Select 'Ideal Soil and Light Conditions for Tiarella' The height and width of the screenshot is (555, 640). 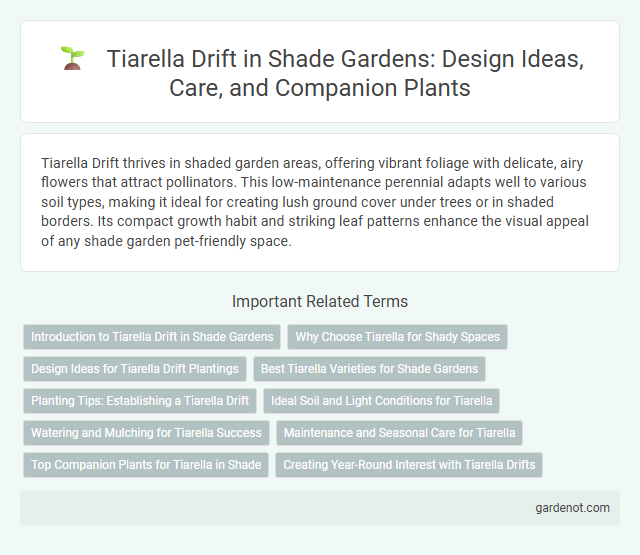[x=382, y=401]
